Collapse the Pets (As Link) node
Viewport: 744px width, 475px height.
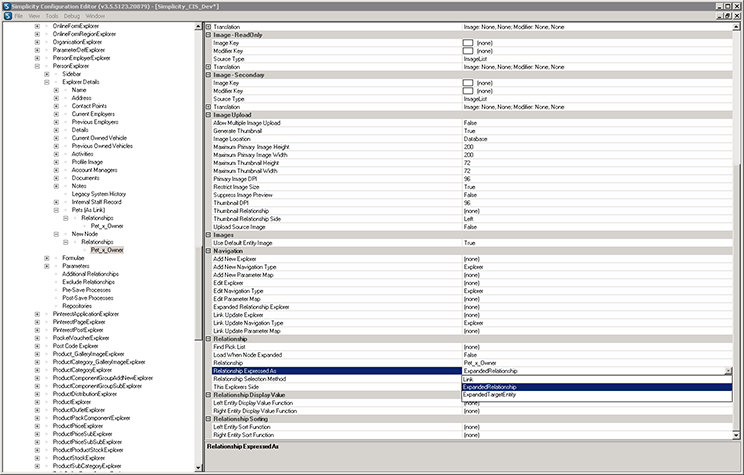[56, 210]
